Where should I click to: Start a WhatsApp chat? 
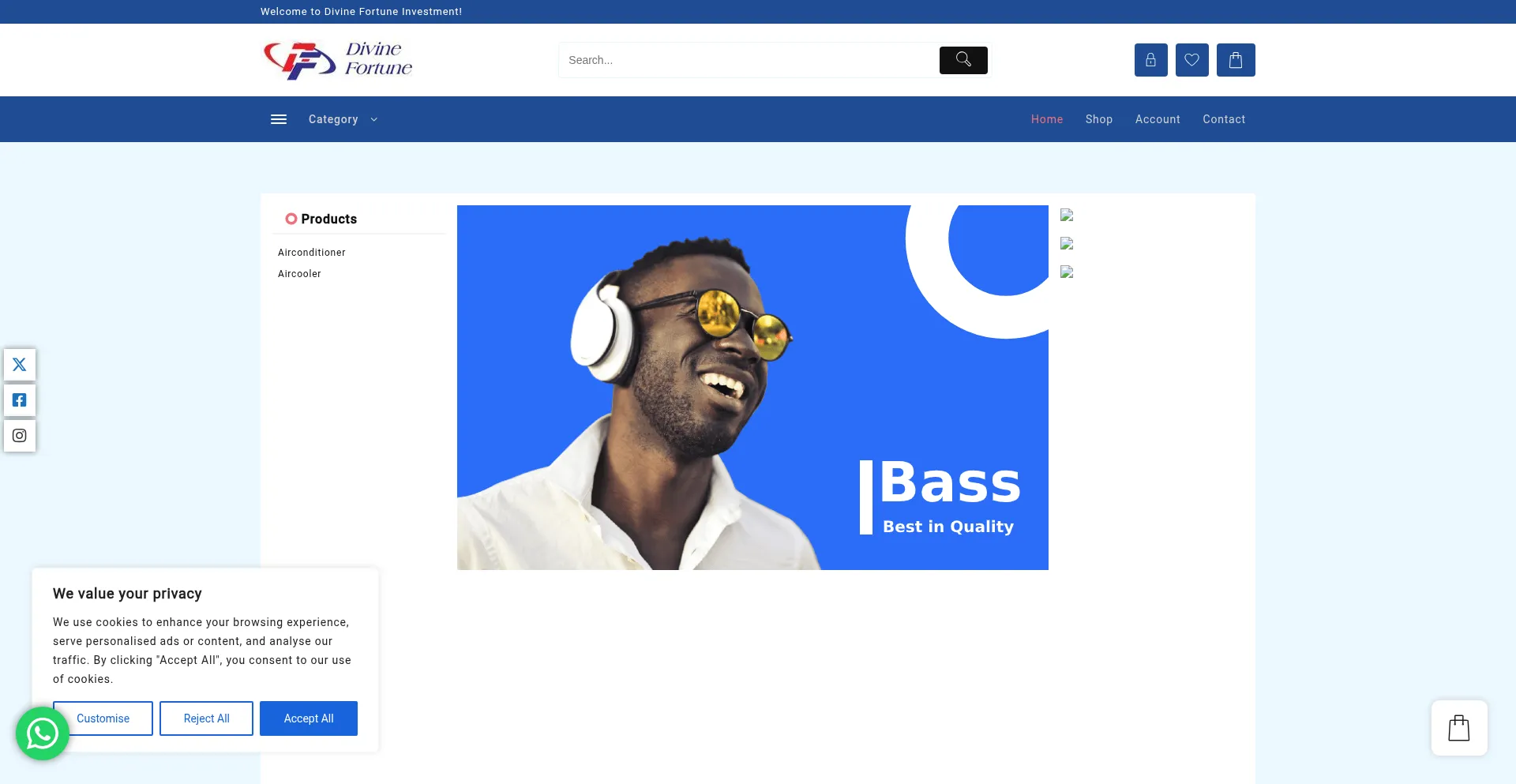click(43, 733)
